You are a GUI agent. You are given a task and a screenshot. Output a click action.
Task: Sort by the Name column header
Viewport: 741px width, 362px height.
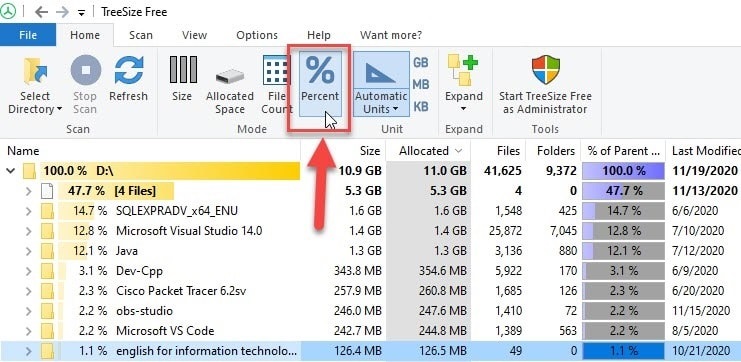tap(150, 151)
